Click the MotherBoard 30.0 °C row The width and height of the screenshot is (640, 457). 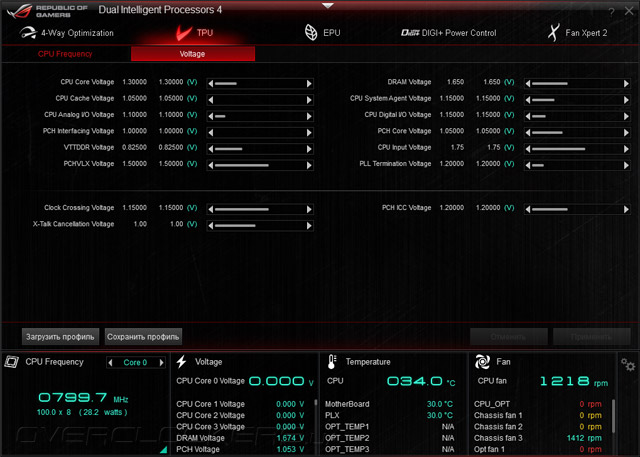389,404
